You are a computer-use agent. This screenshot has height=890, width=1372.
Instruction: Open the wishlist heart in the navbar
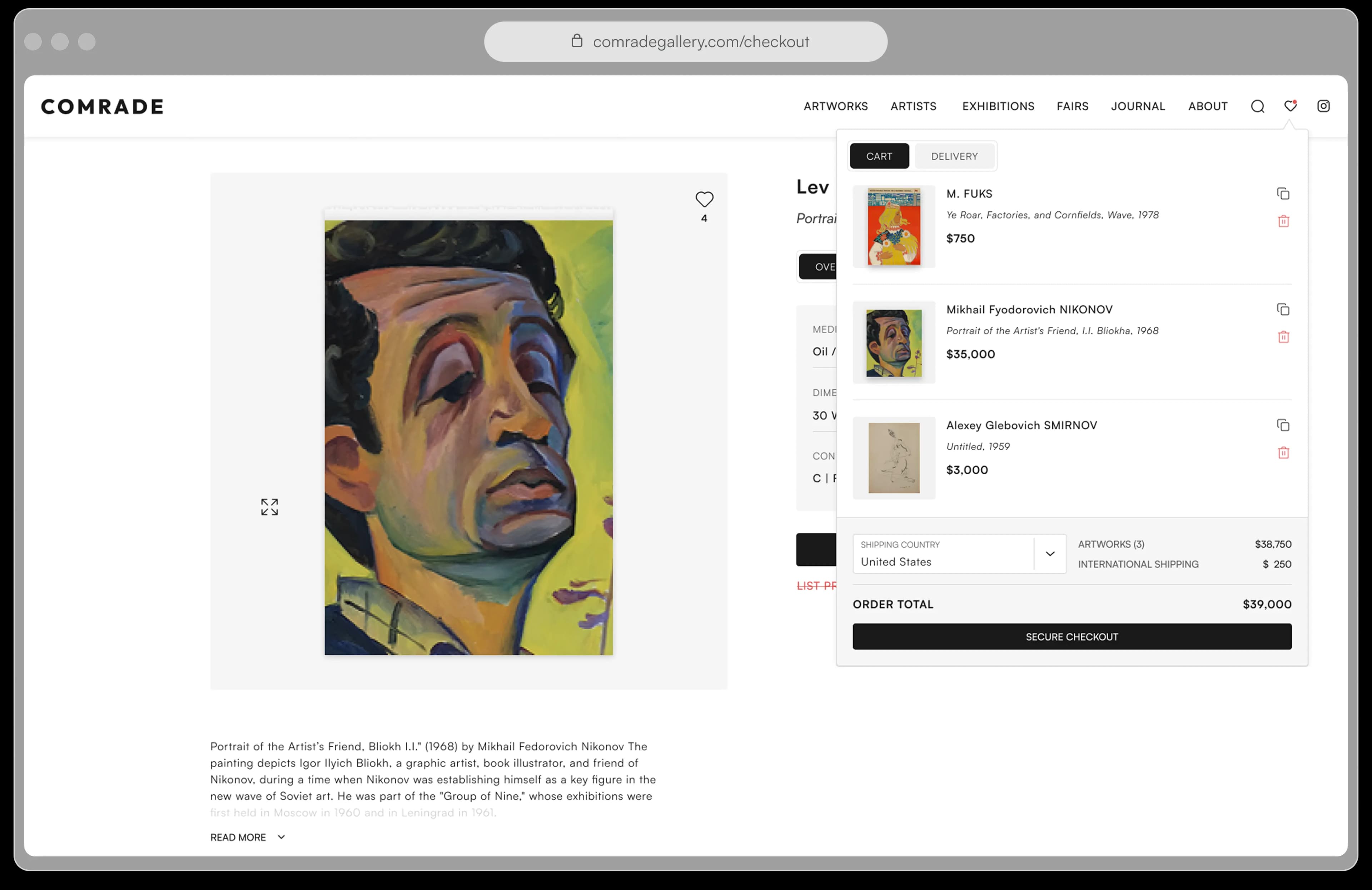pos(1290,105)
